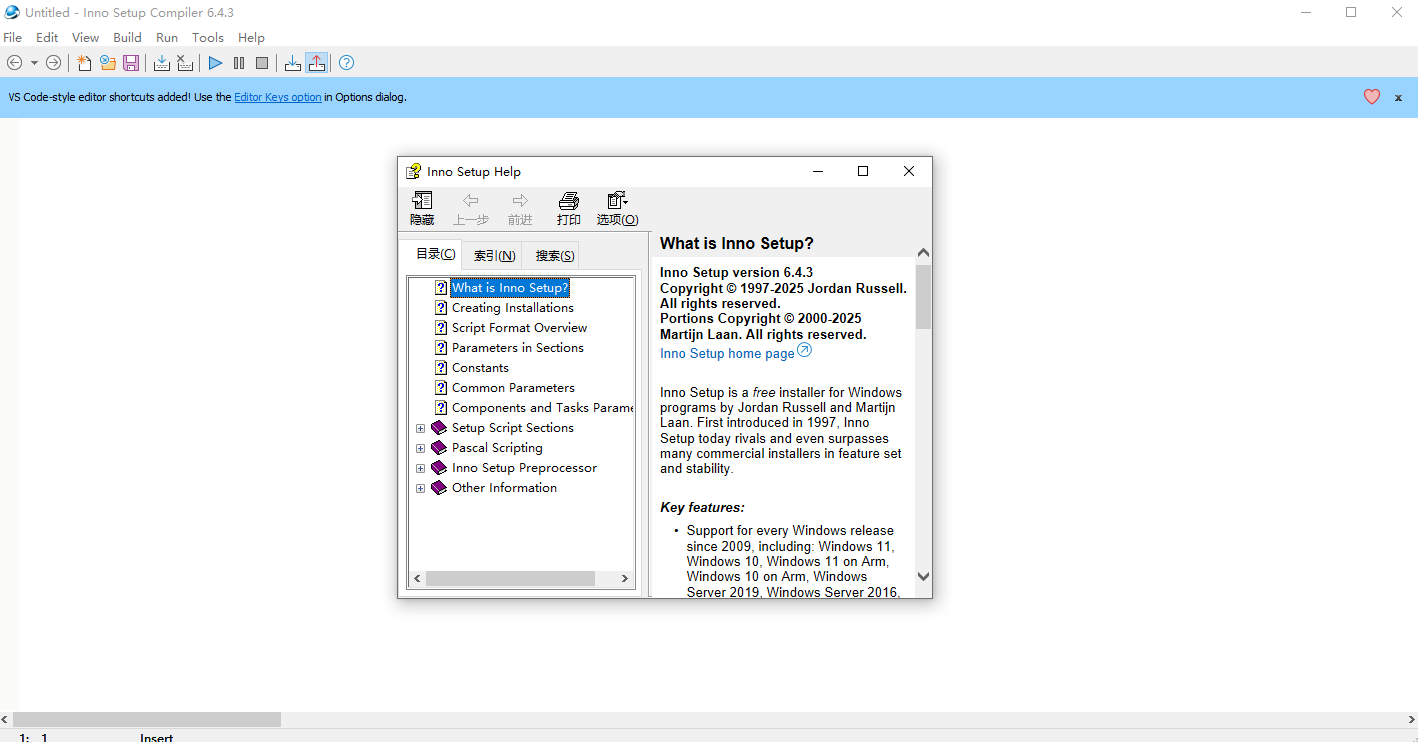
Task: Click the contents tree horizontal scrollbar thumb
Action: [x=510, y=579]
